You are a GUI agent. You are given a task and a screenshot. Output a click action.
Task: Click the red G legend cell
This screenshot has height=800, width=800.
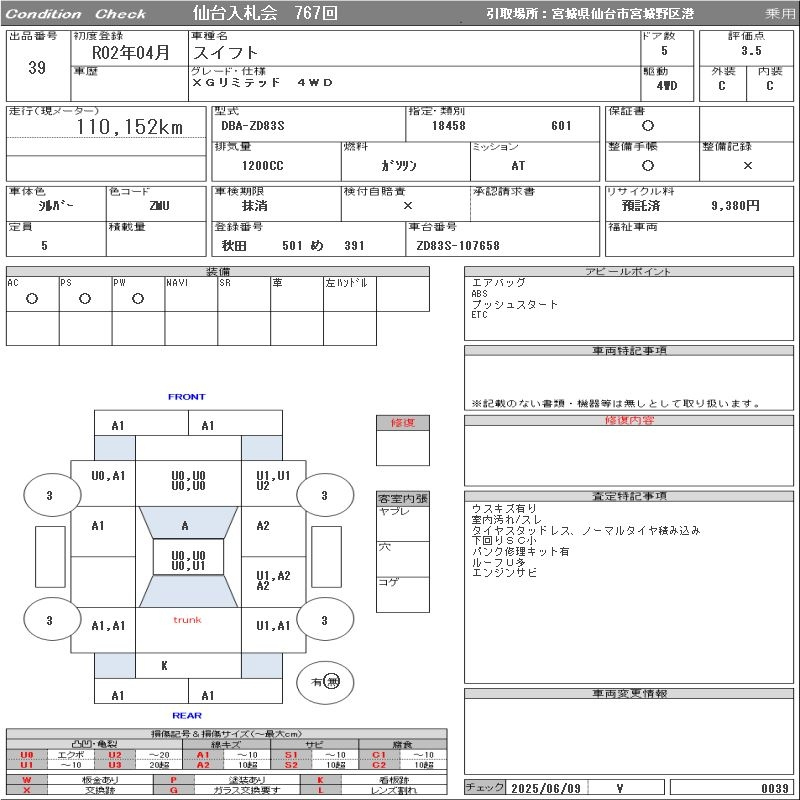tap(173, 790)
